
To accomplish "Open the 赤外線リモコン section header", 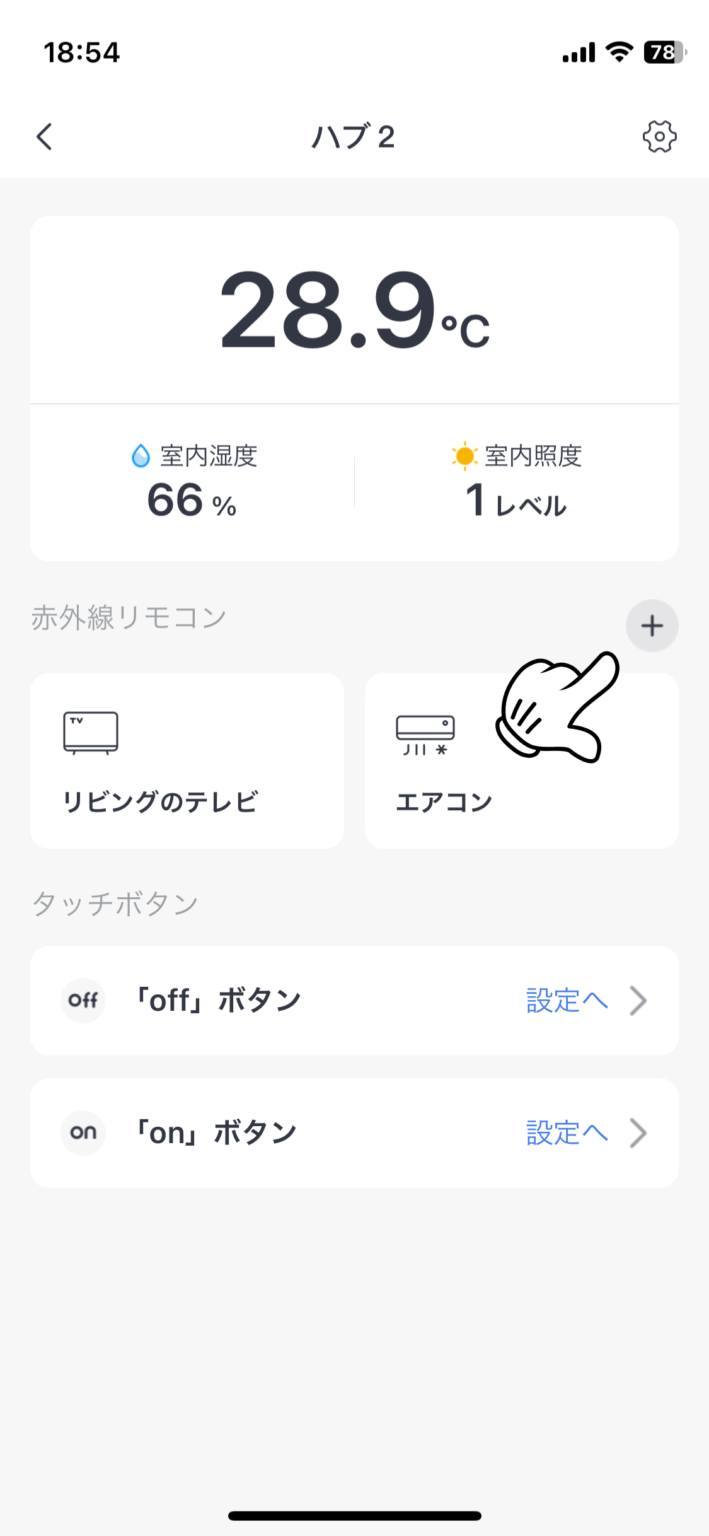I will click(130, 618).
